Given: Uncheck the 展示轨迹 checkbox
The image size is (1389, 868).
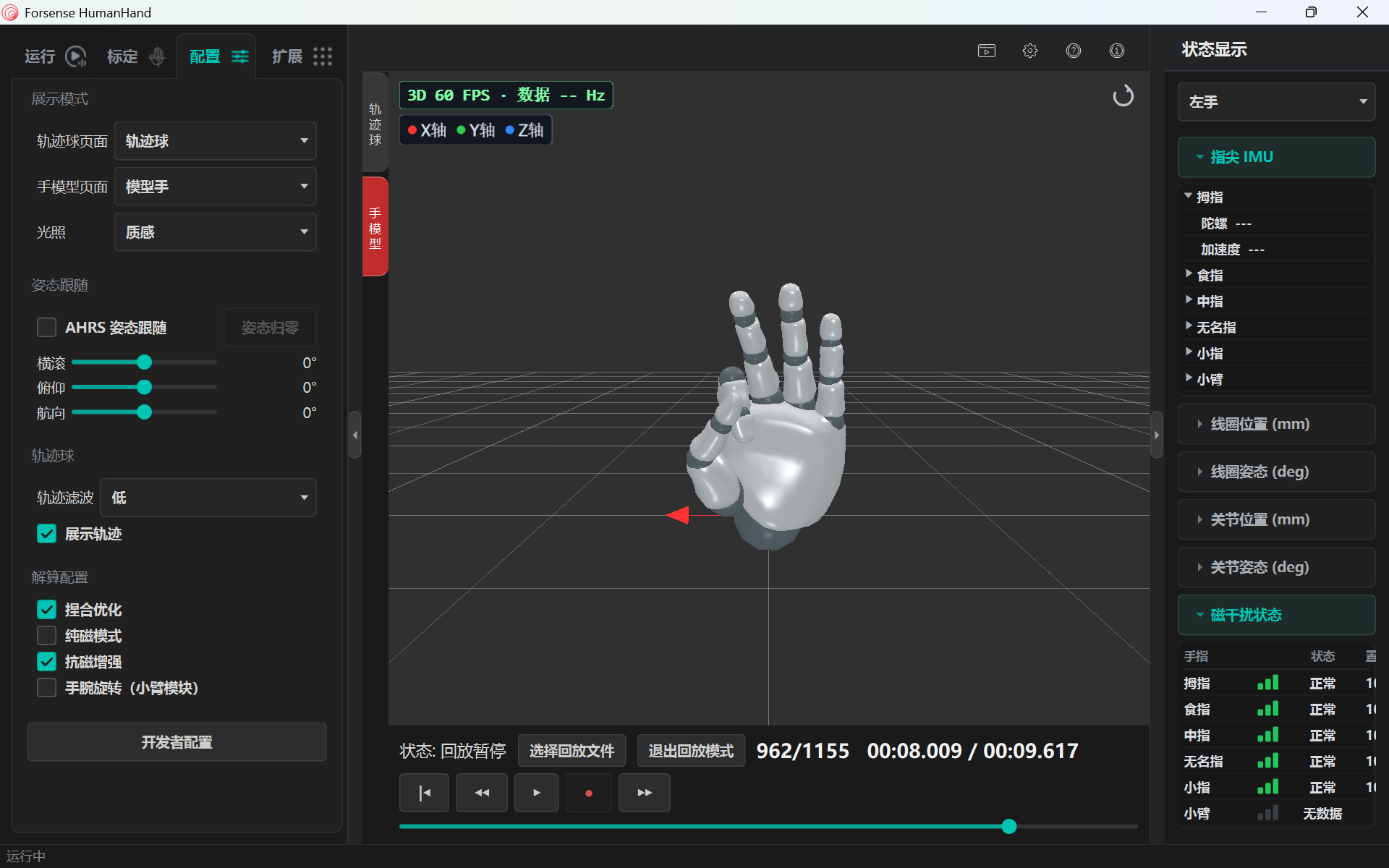Looking at the screenshot, I should point(47,534).
